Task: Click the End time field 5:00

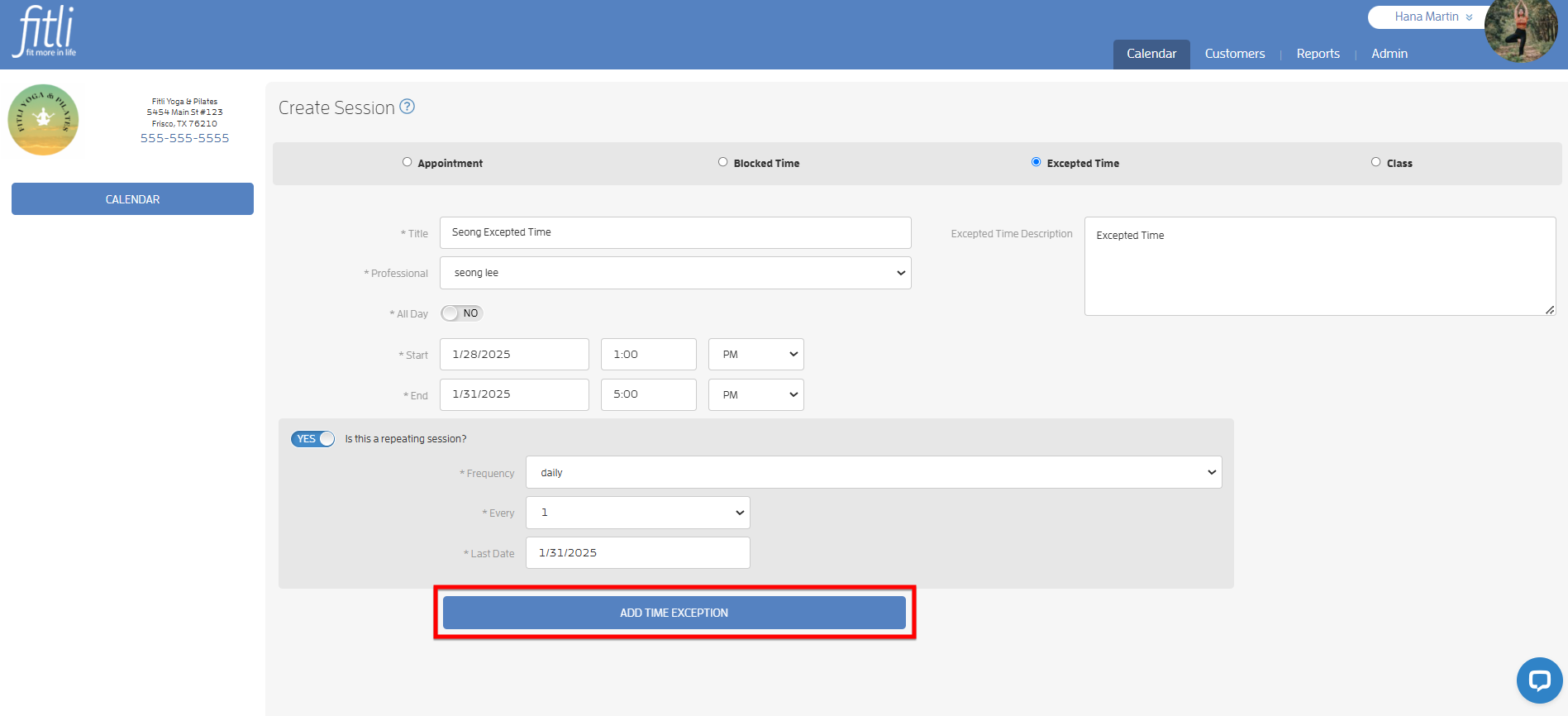Action: 649,394
